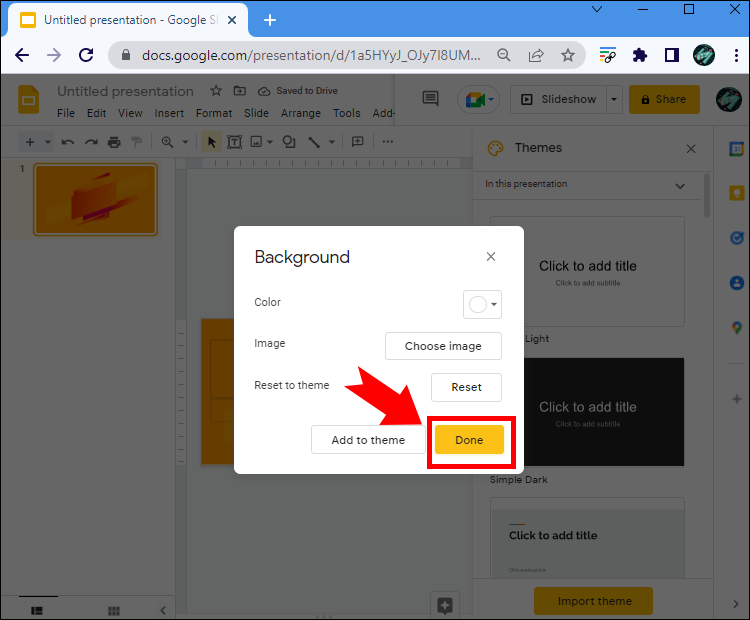Click Get add-ons plus icon
This screenshot has height=620, width=750.
(737, 399)
